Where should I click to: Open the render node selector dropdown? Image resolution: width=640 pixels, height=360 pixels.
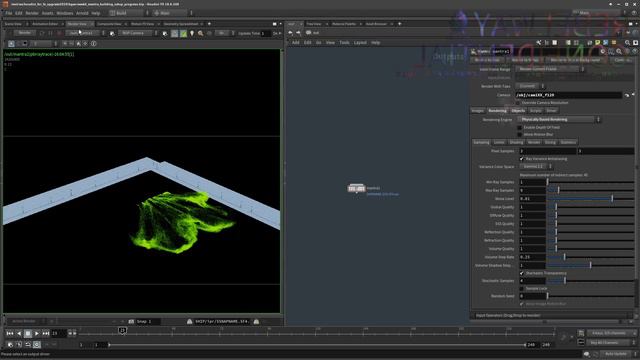tap(86, 33)
